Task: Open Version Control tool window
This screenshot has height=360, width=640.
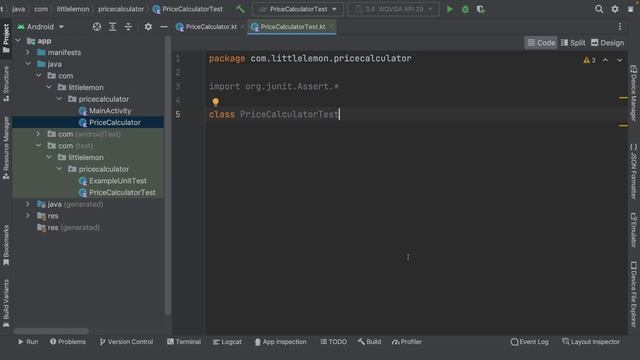Action: pos(126,342)
